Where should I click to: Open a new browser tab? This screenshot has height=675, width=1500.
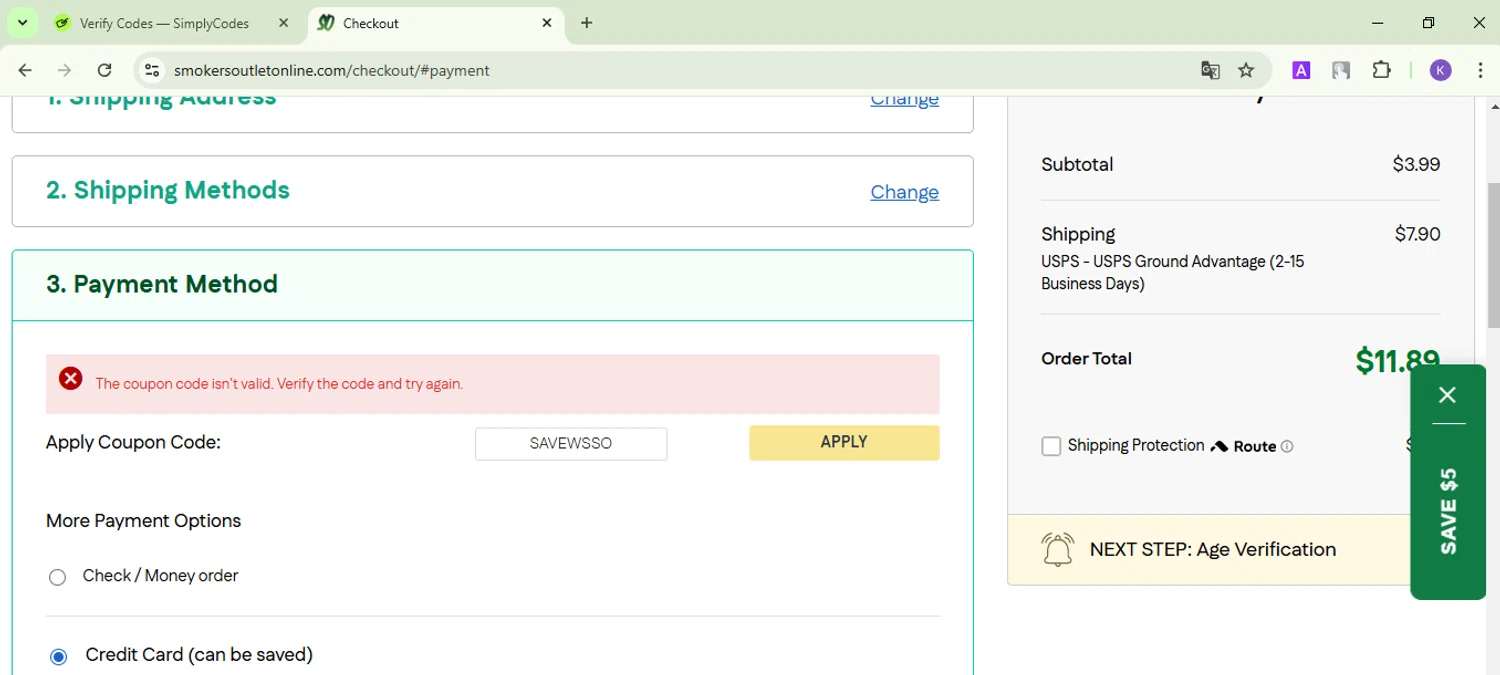[587, 23]
